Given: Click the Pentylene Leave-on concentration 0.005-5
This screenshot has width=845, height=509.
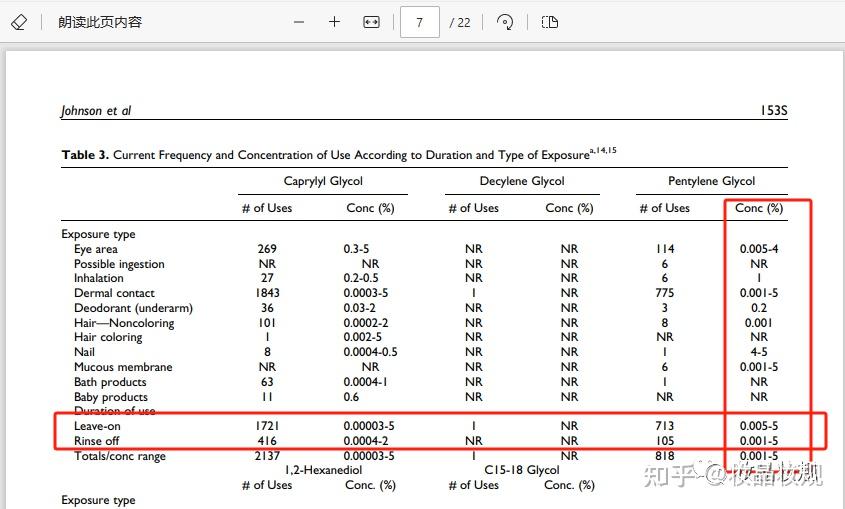Looking at the screenshot, I should coord(759,426).
